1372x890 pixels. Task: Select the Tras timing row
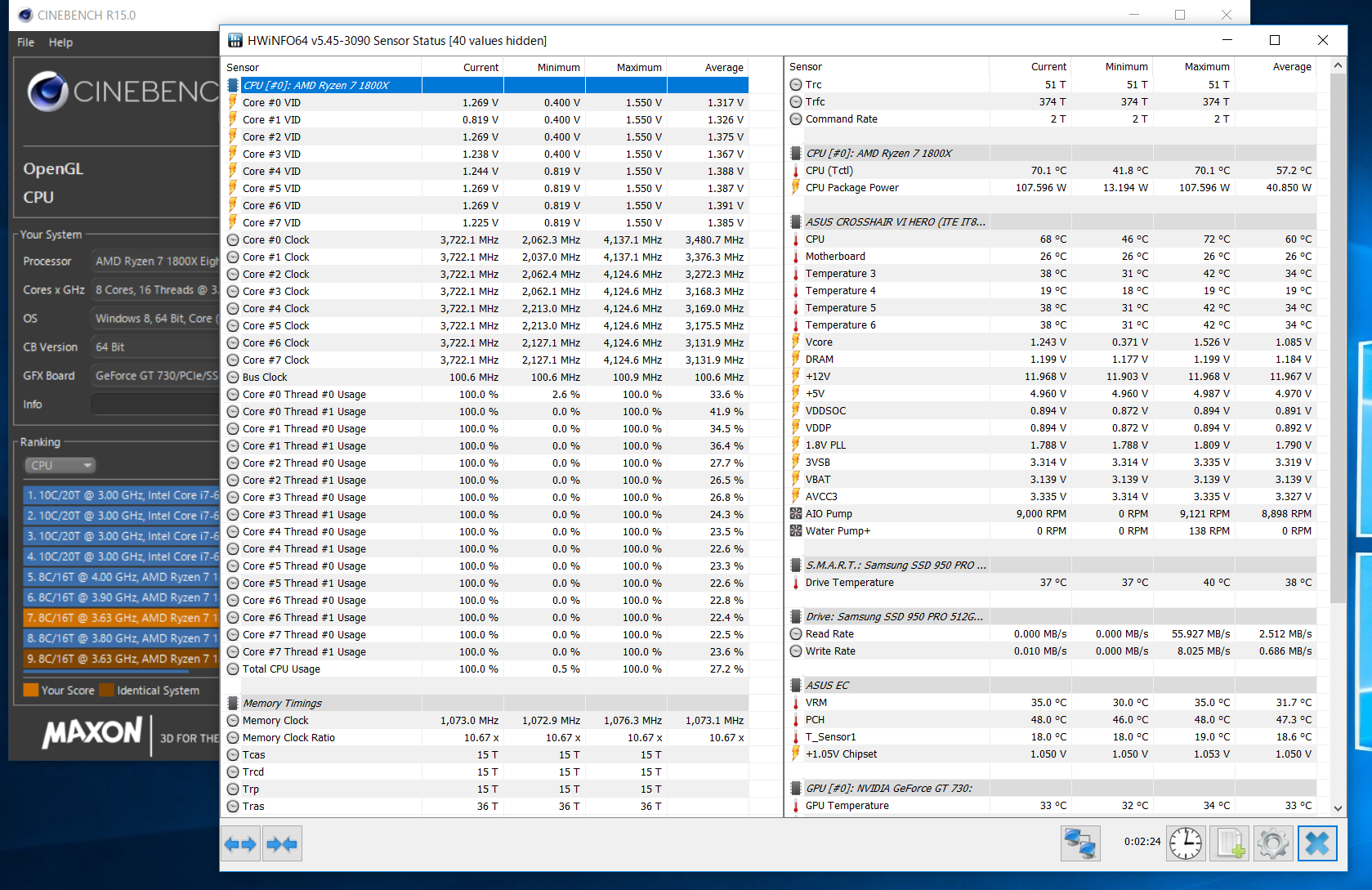click(x=487, y=806)
